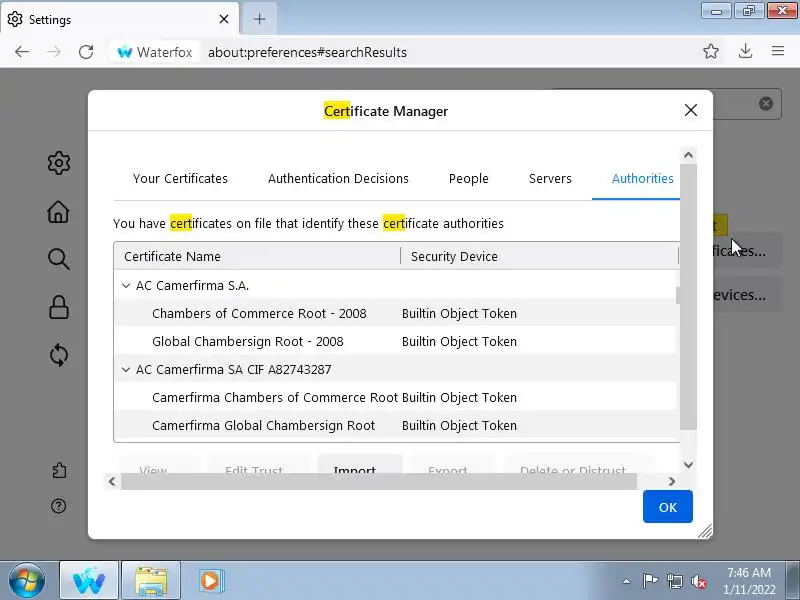Select Global Chambersign Root - 2008 row
Image resolution: width=800 pixels, height=600 pixels.
(395, 341)
